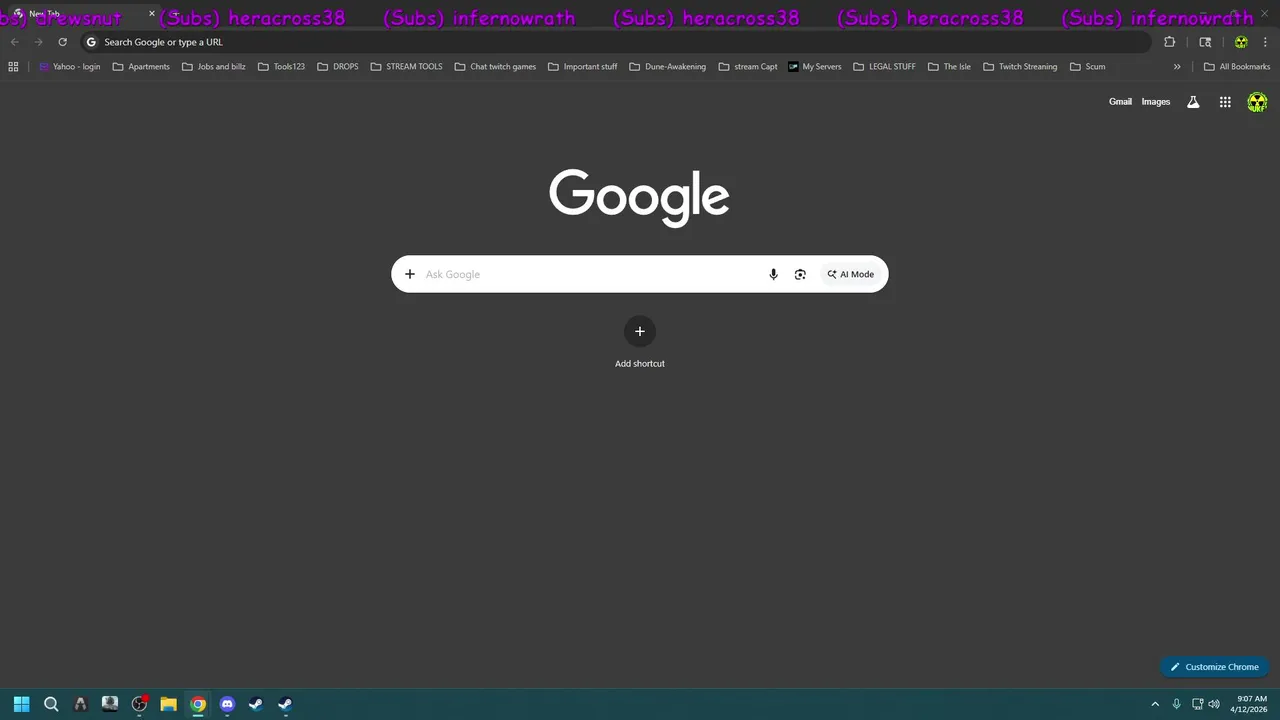
Task: Select the New Tab browser tab
Action: click(84, 14)
